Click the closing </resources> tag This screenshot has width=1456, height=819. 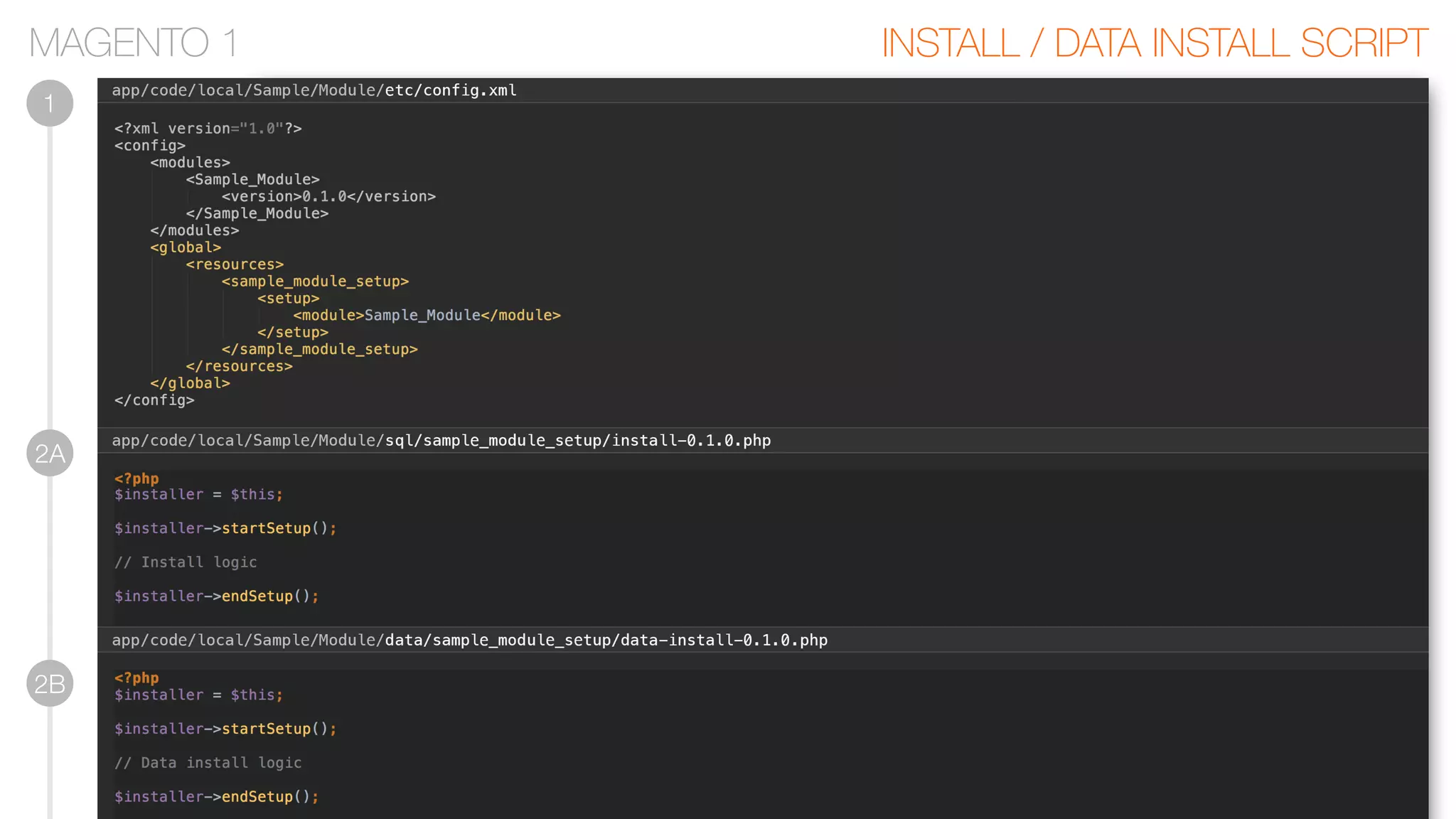click(x=240, y=366)
